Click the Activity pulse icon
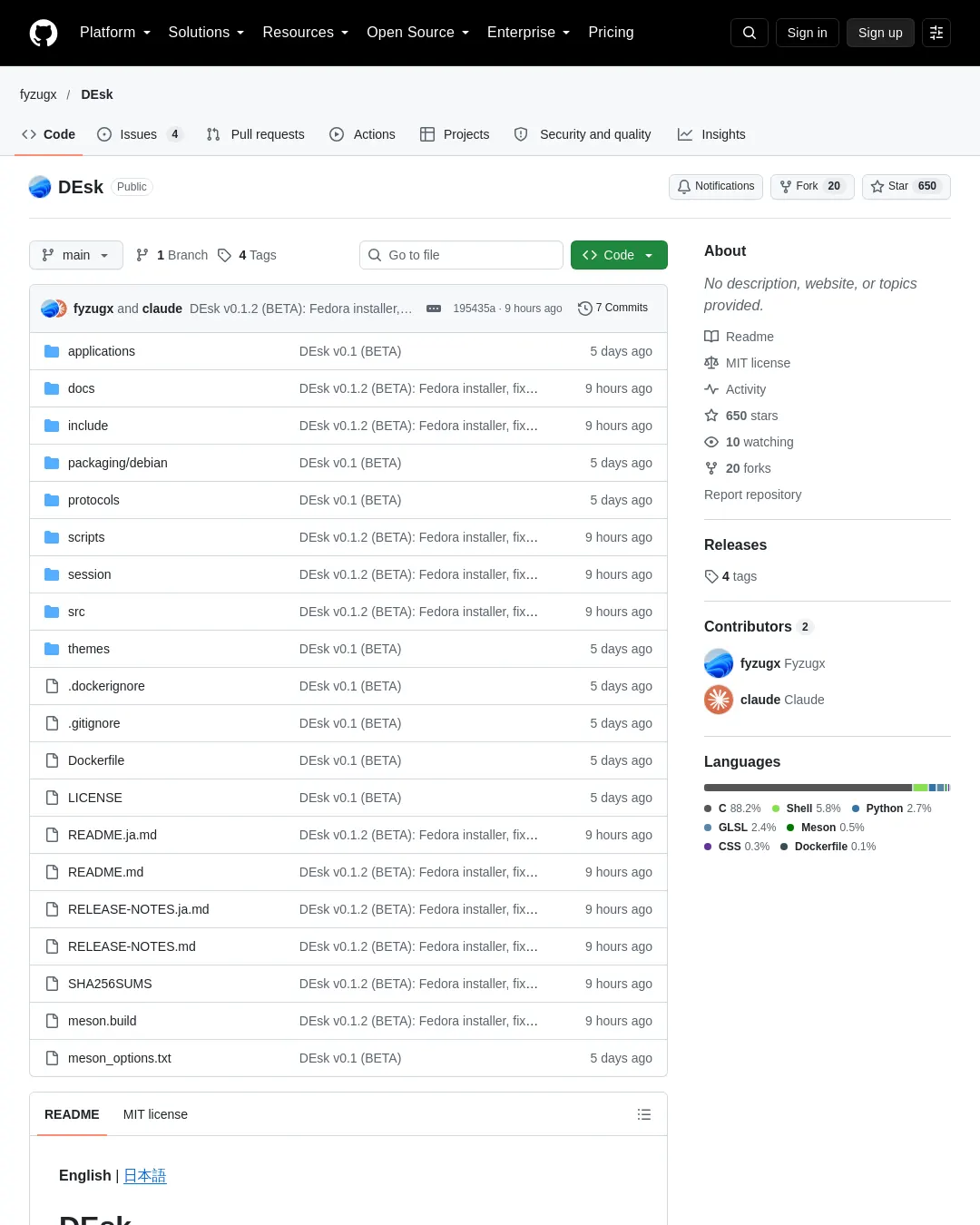Image resolution: width=980 pixels, height=1225 pixels. point(711,389)
